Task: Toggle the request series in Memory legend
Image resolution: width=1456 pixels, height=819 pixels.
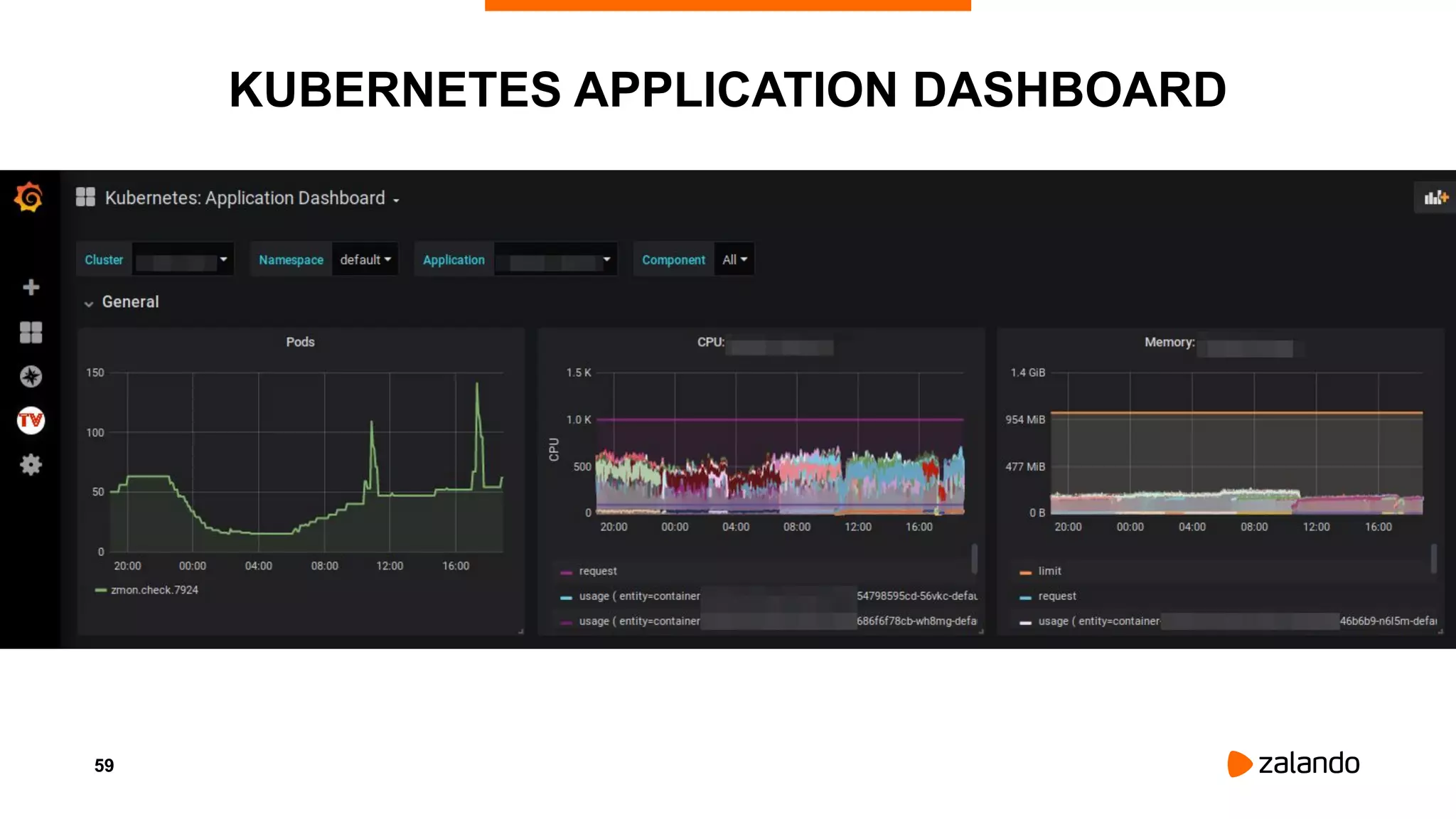Action: pos(1057,596)
